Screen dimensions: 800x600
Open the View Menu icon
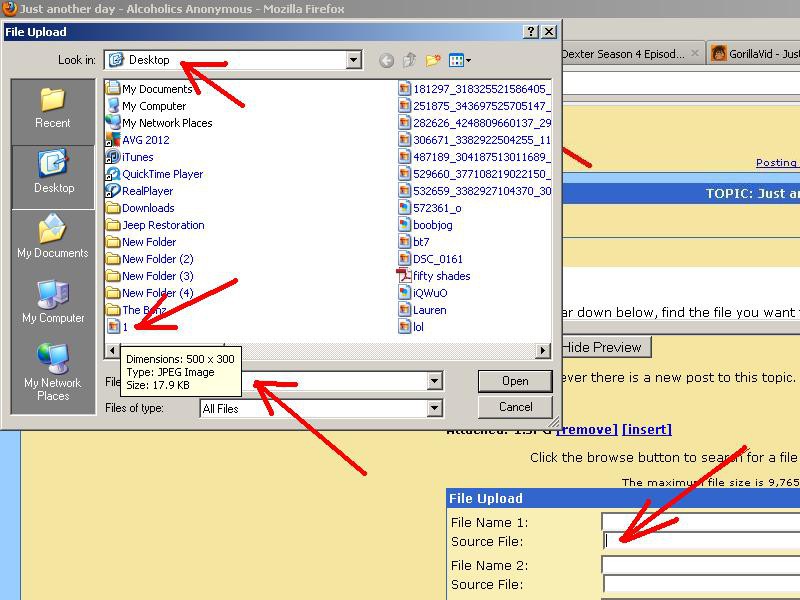point(459,61)
